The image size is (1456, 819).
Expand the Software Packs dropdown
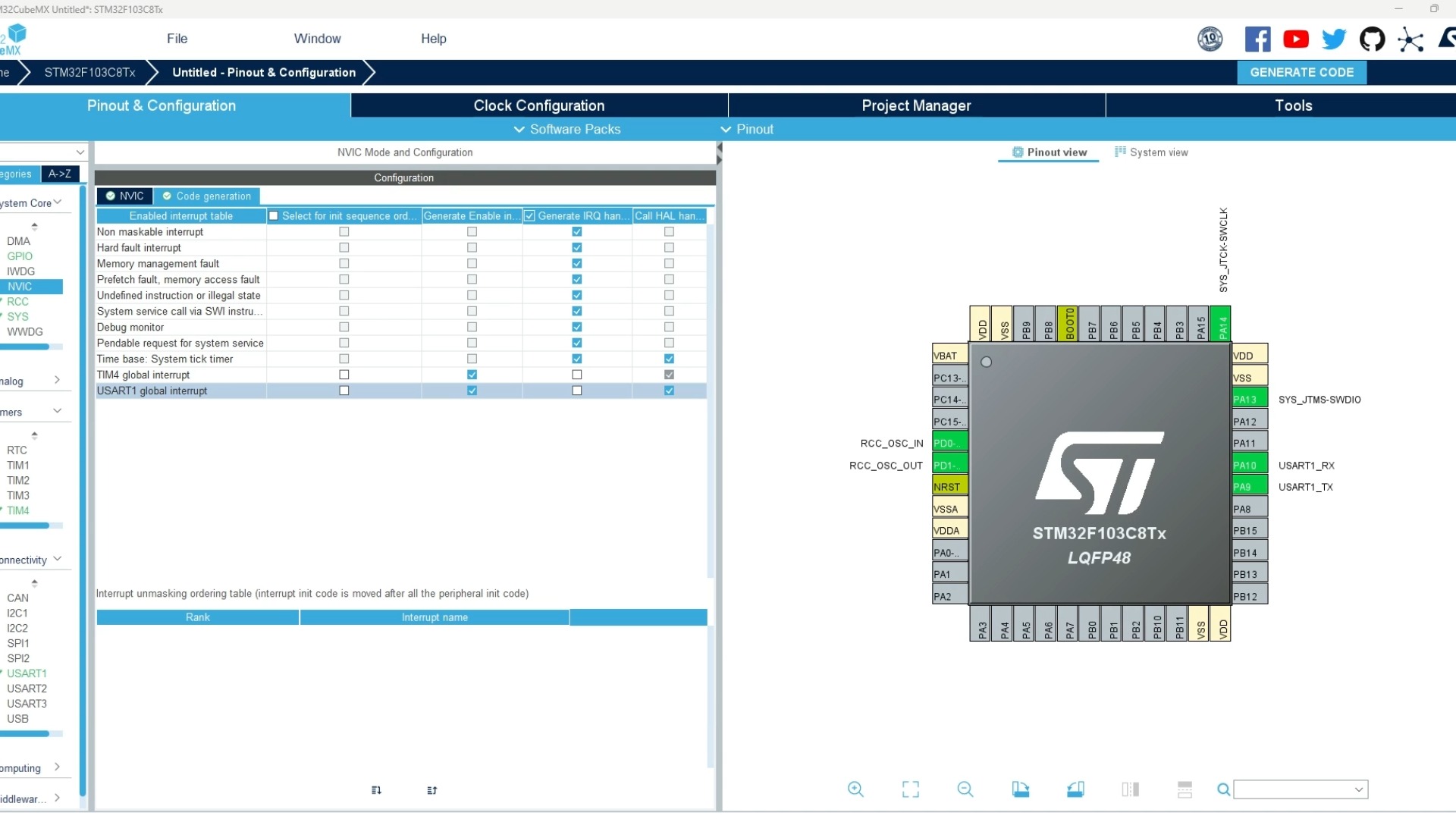coord(567,129)
